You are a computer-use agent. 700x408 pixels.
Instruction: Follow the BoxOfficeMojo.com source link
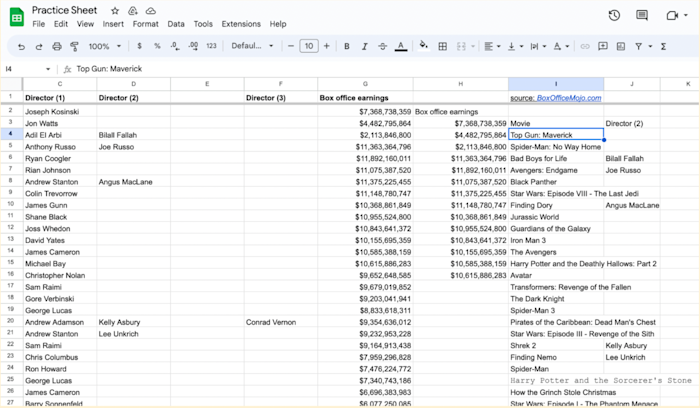pos(569,98)
